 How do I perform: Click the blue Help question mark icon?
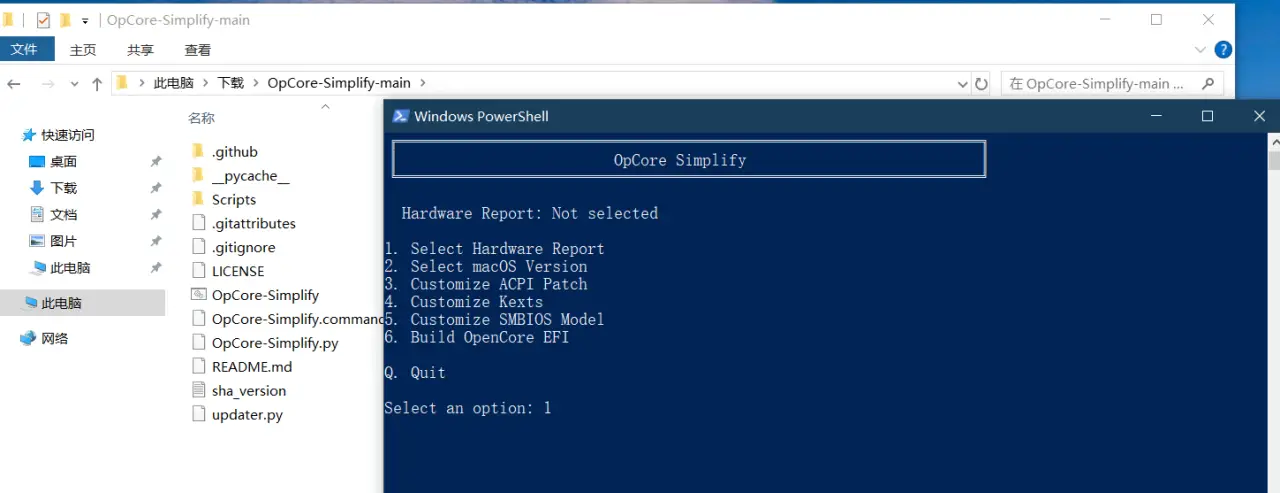1222,50
